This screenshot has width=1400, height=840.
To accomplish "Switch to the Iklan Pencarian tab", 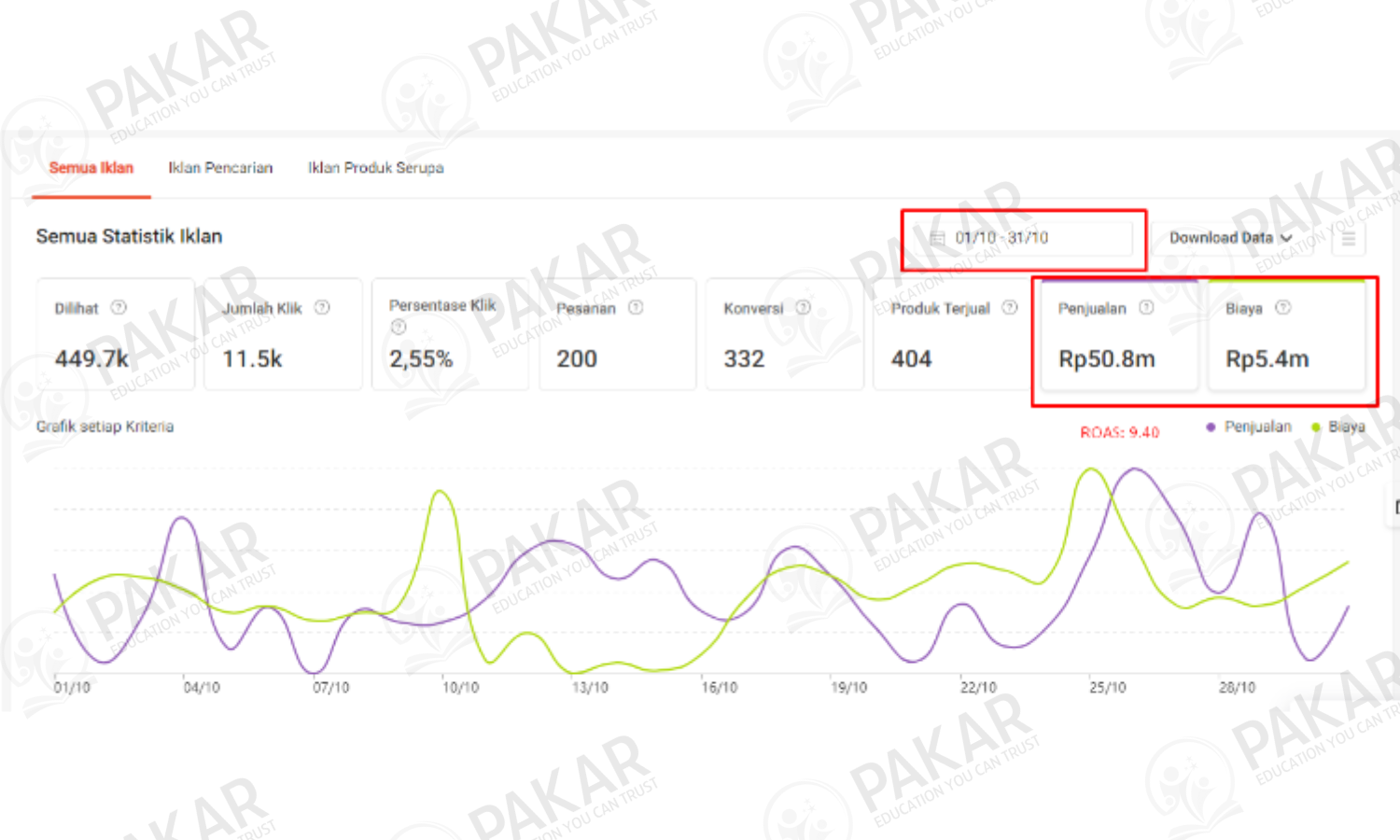I will click(x=220, y=168).
